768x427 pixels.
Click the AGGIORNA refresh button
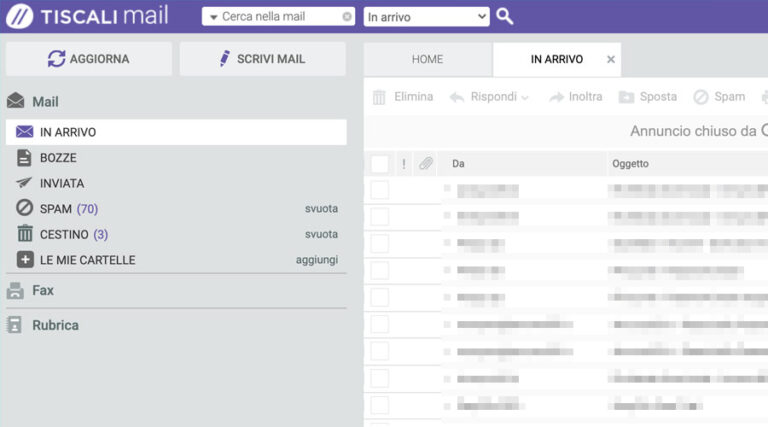pyautogui.click(x=89, y=59)
